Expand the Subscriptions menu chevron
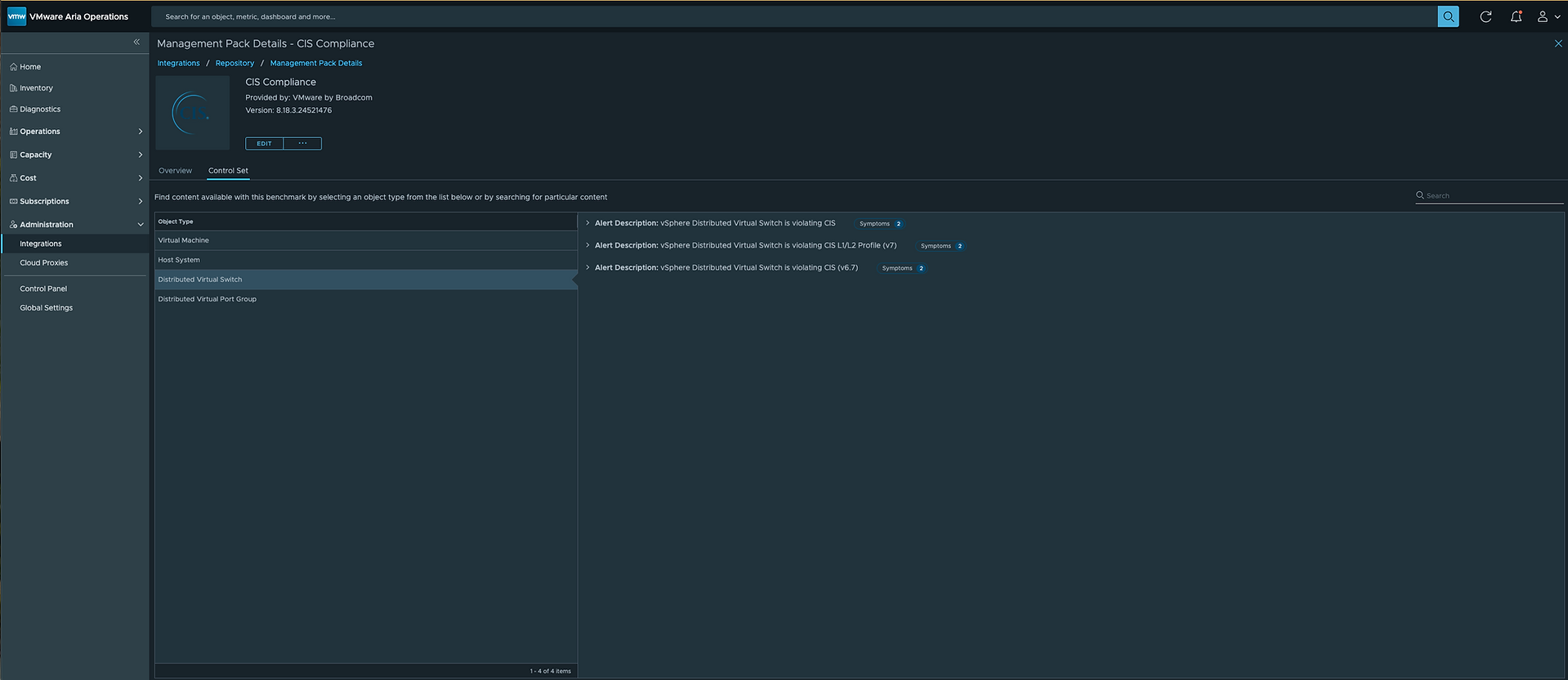 tap(141, 201)
